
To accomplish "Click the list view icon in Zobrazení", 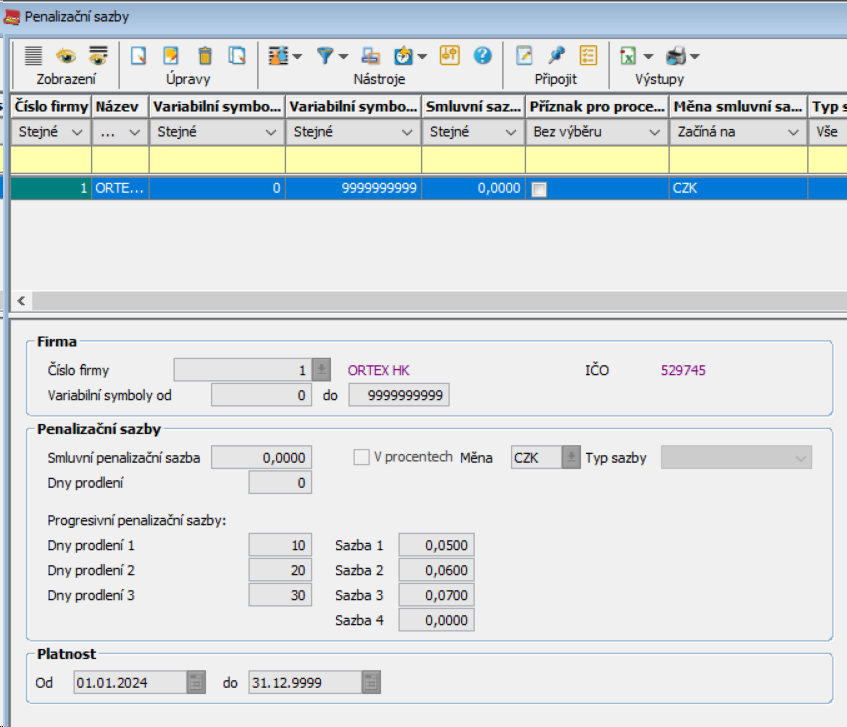I will 33,56.
